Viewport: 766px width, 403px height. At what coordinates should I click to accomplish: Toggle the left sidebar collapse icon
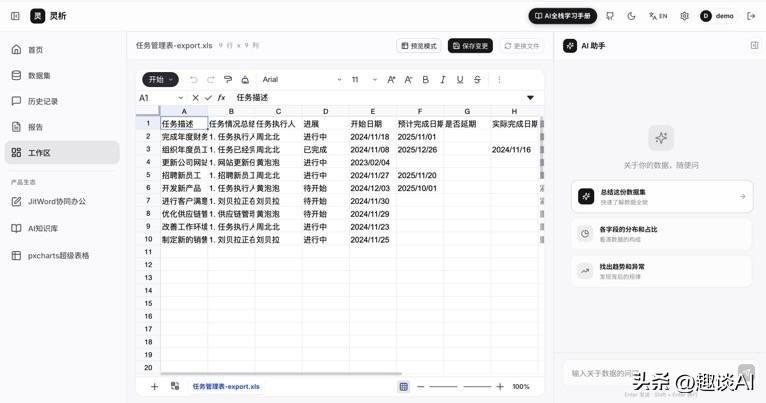click(15, 16)
